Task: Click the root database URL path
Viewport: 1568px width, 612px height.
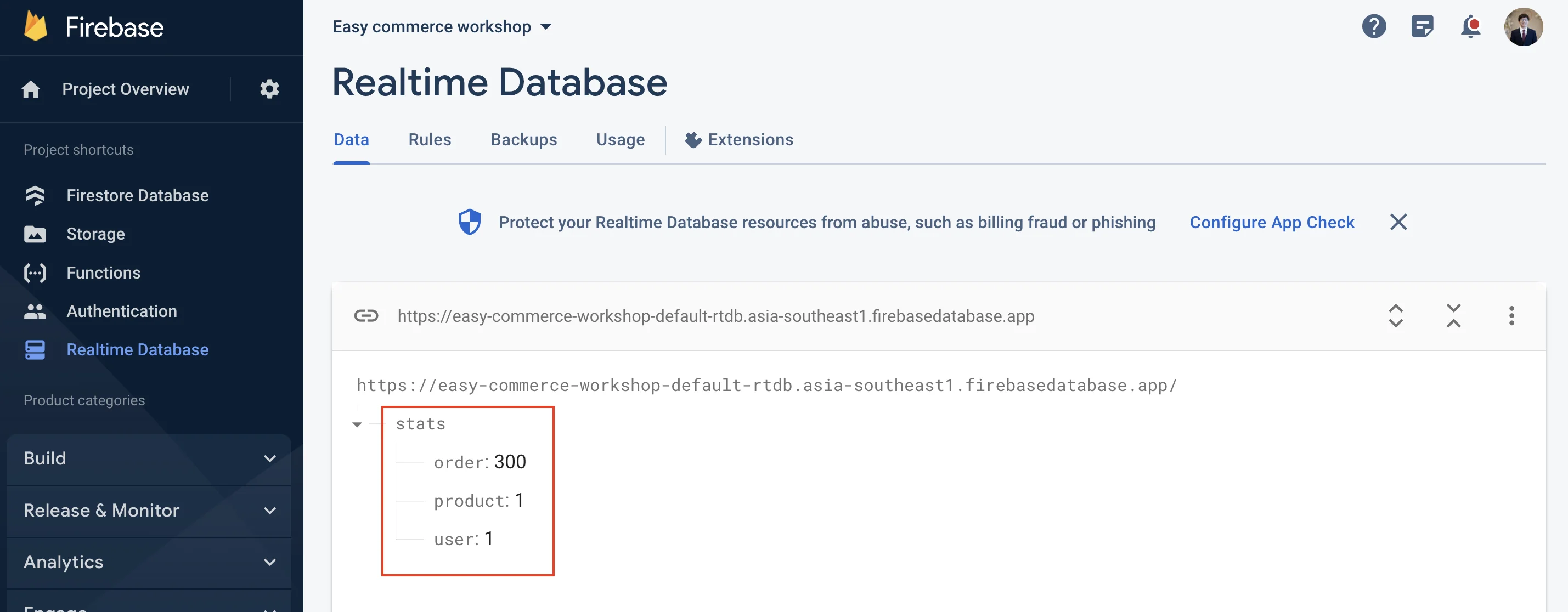Action: pyautogui.click(x=767, y=386)
